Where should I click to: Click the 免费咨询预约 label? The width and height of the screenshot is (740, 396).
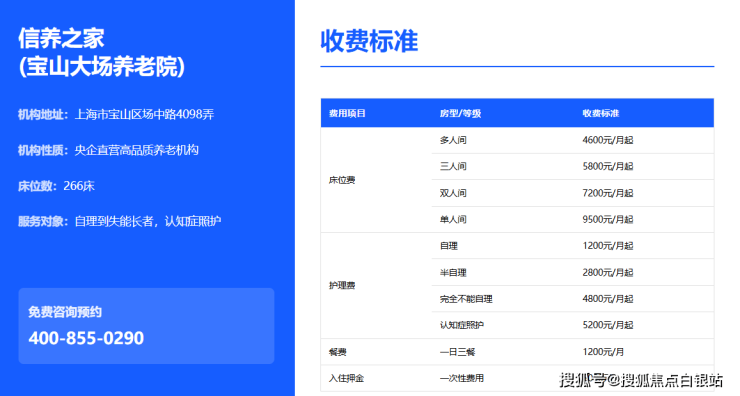point(65,312)
